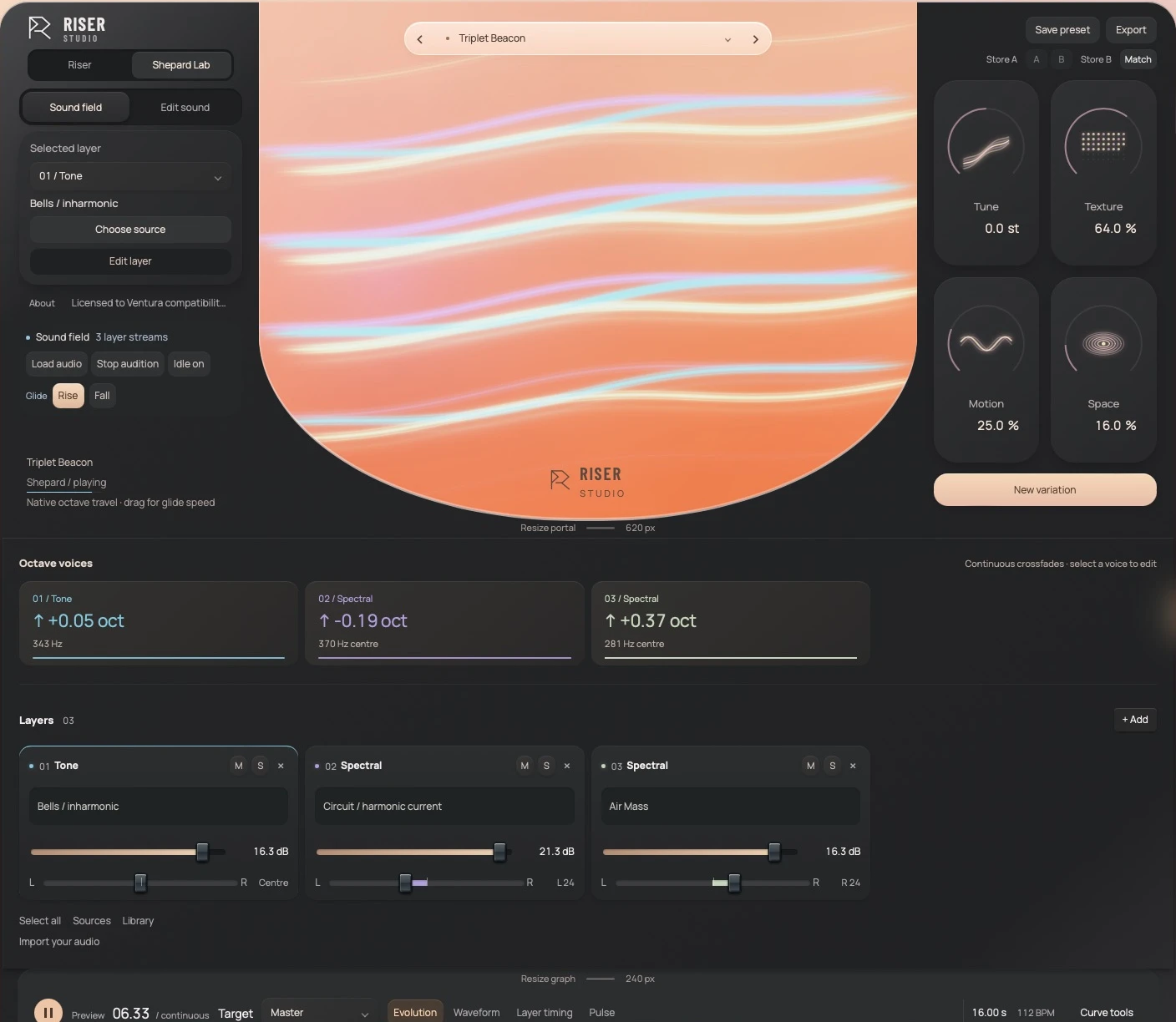
Task: Click Import your audio link
Action: (x=59, y=942)
